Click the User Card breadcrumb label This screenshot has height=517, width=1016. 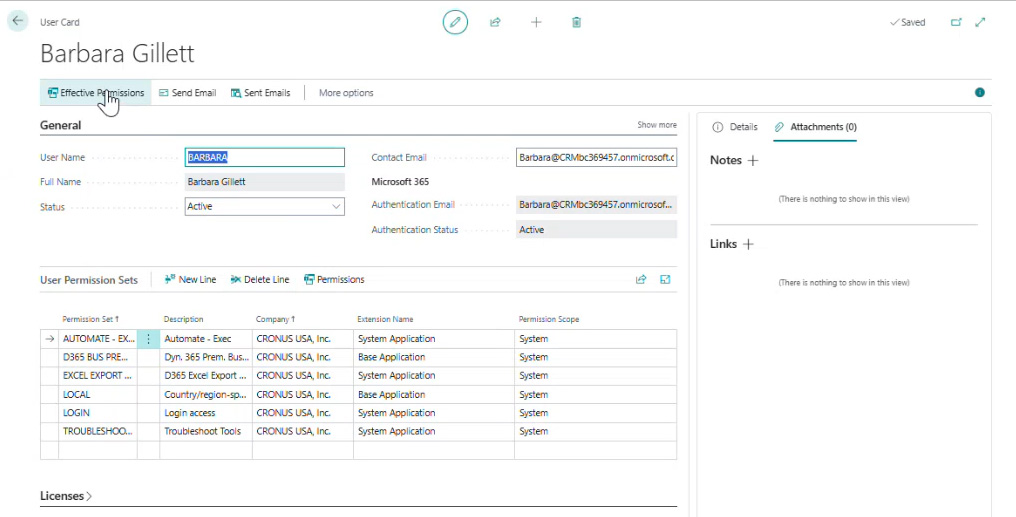tap(60, 22)
